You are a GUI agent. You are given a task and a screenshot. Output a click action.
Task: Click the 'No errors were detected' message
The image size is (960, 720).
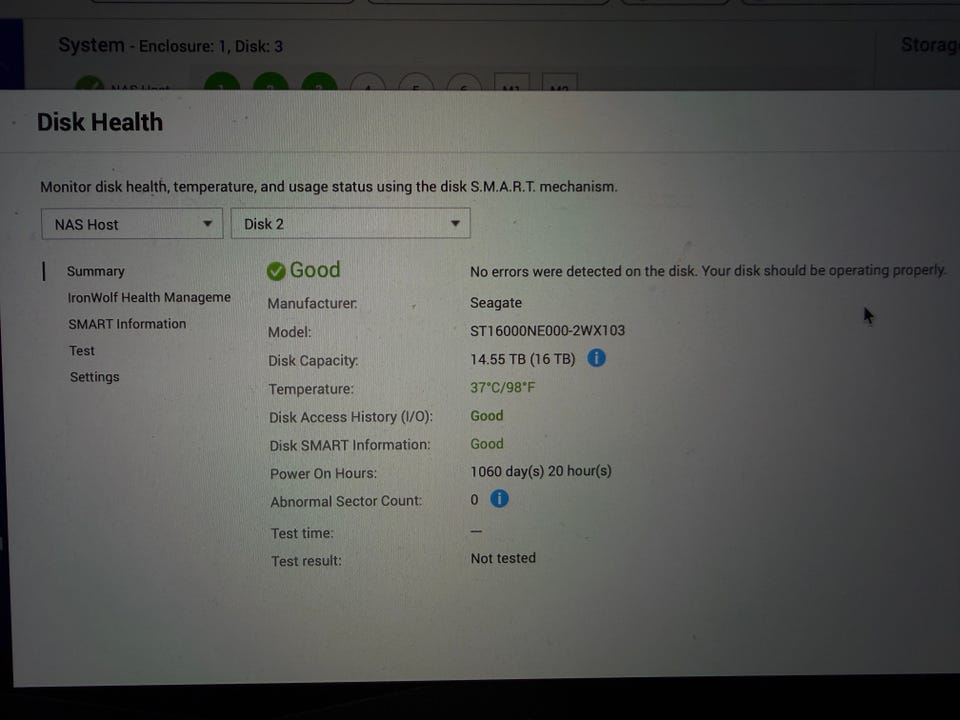(x=708, y=271)
